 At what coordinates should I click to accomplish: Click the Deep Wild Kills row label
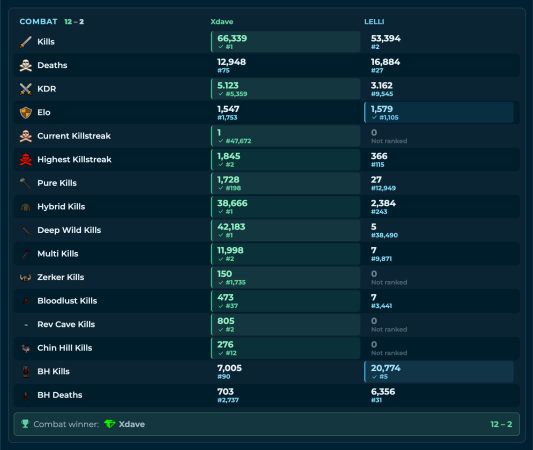tap(69, 230)
